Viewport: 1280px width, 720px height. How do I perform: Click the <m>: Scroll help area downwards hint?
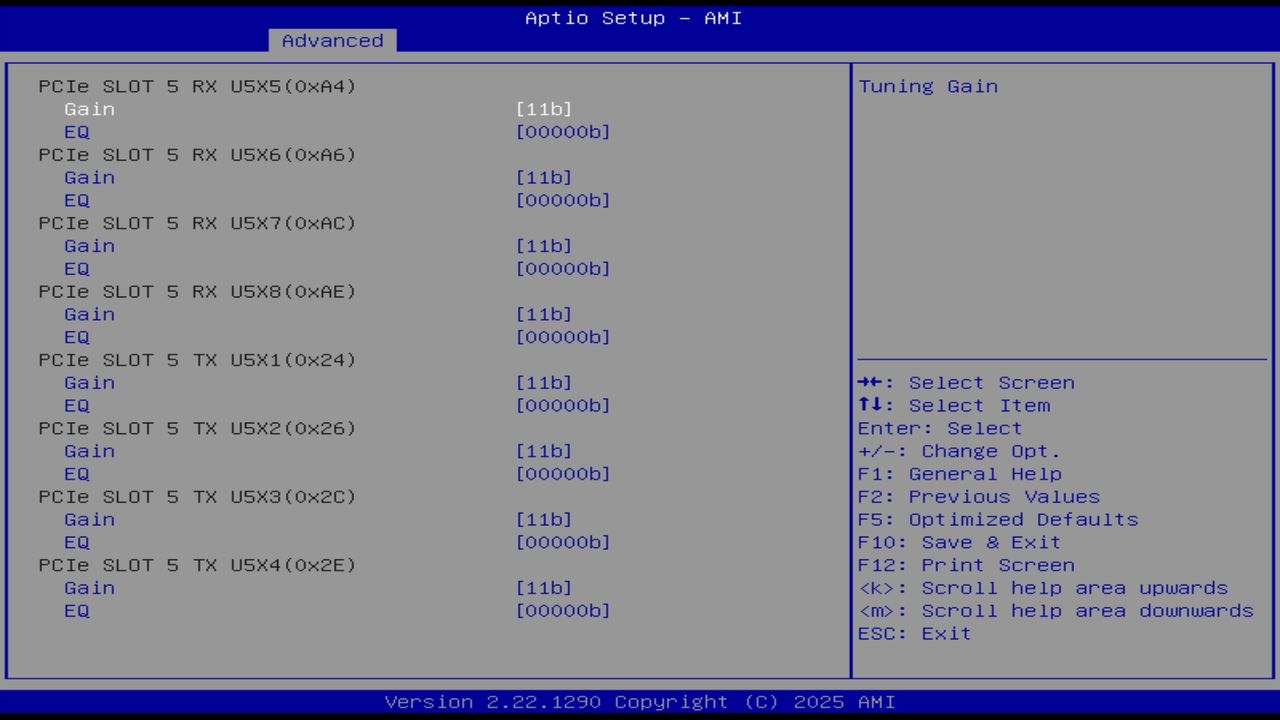pyautogui.click(x=1056, y=611)
